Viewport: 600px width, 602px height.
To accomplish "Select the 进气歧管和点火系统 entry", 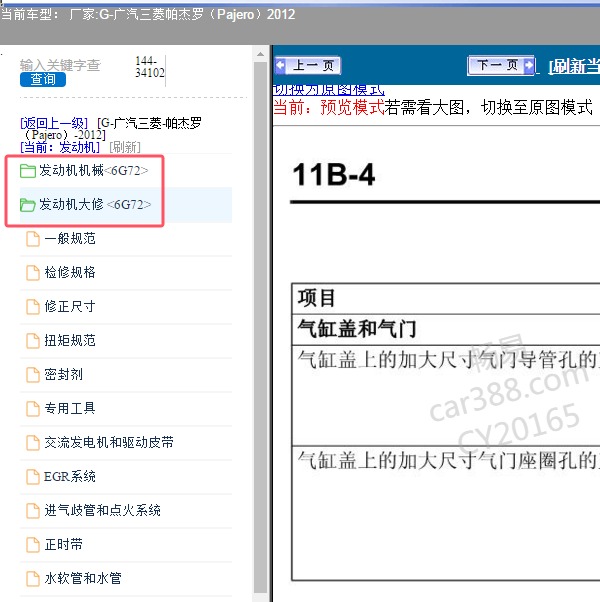I will (102, 510).
